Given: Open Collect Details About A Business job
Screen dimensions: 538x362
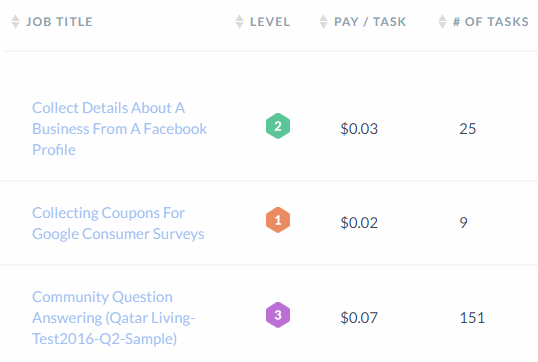Looking at the screenshot, I should [119, 129].
